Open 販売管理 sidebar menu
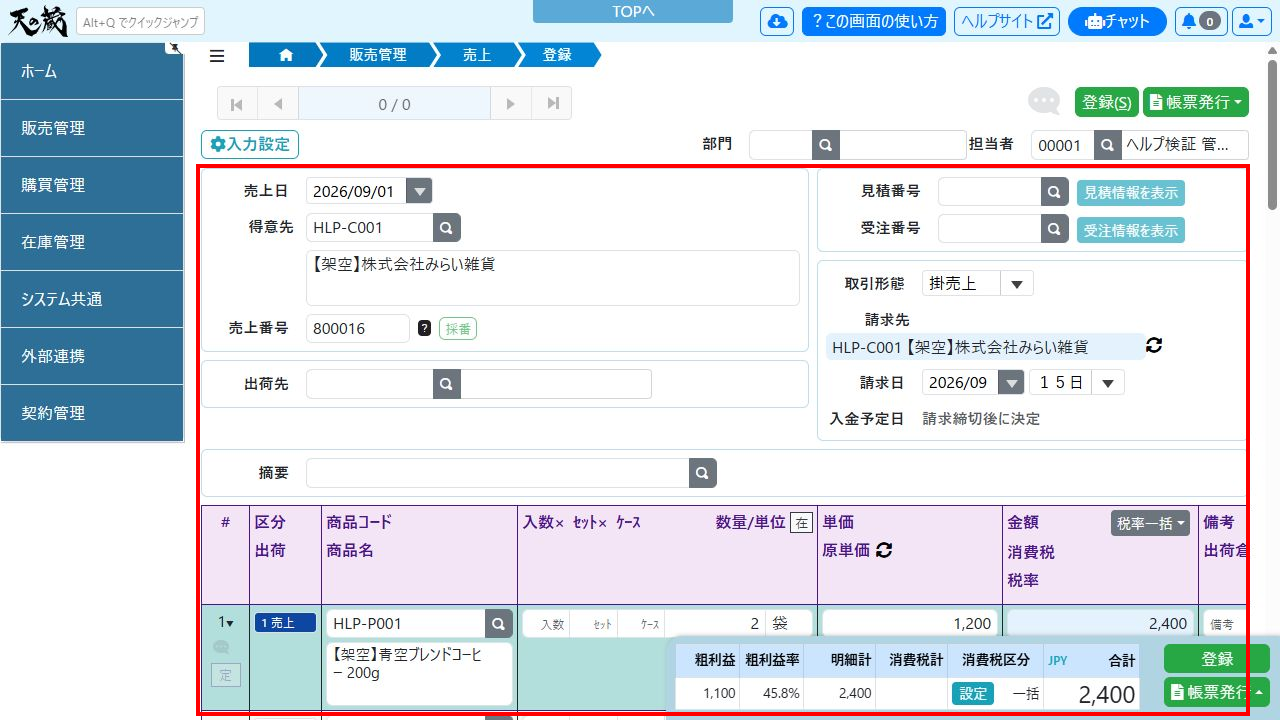The width and height of the screenshot is (1280, 720). (x=92, y=128)
